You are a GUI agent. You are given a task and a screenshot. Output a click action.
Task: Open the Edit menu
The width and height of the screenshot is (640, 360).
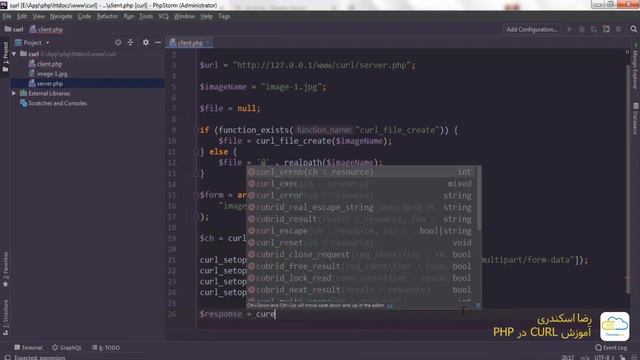[22, 16]
